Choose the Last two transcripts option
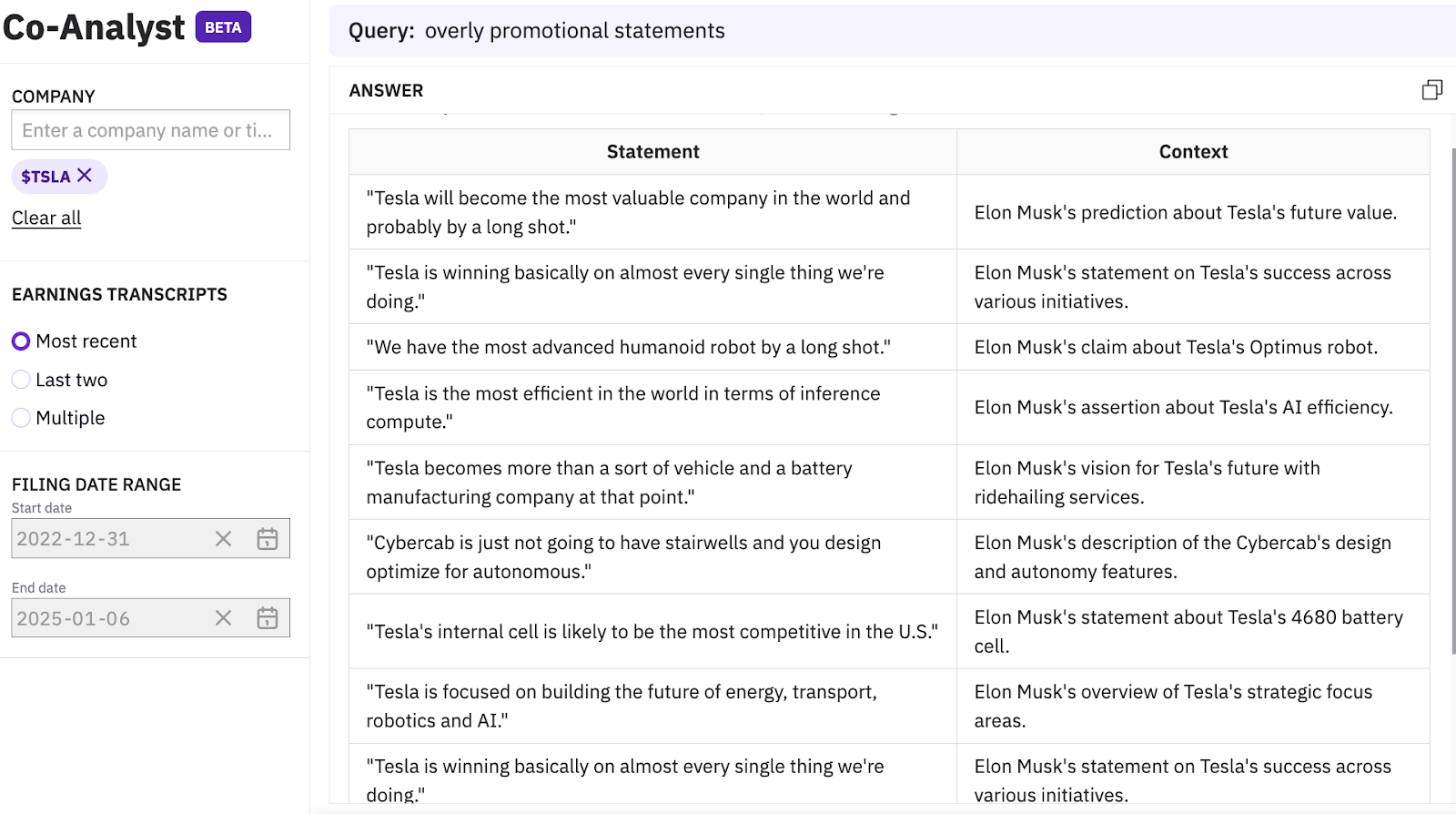Screen dimensions: 1456x814 click(21, 380)
